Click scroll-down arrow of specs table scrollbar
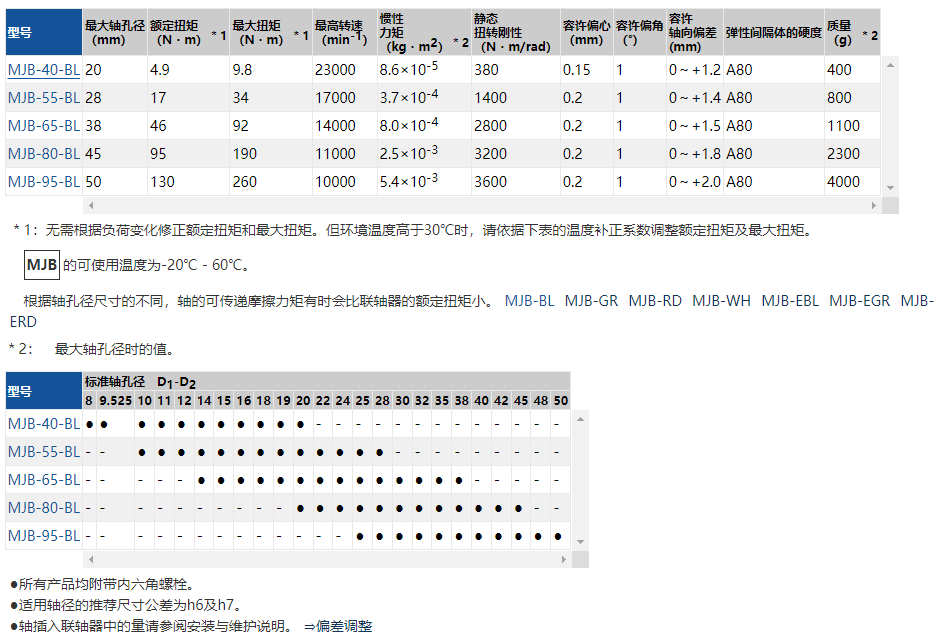The image size is (940, 634). coord(890,188)
